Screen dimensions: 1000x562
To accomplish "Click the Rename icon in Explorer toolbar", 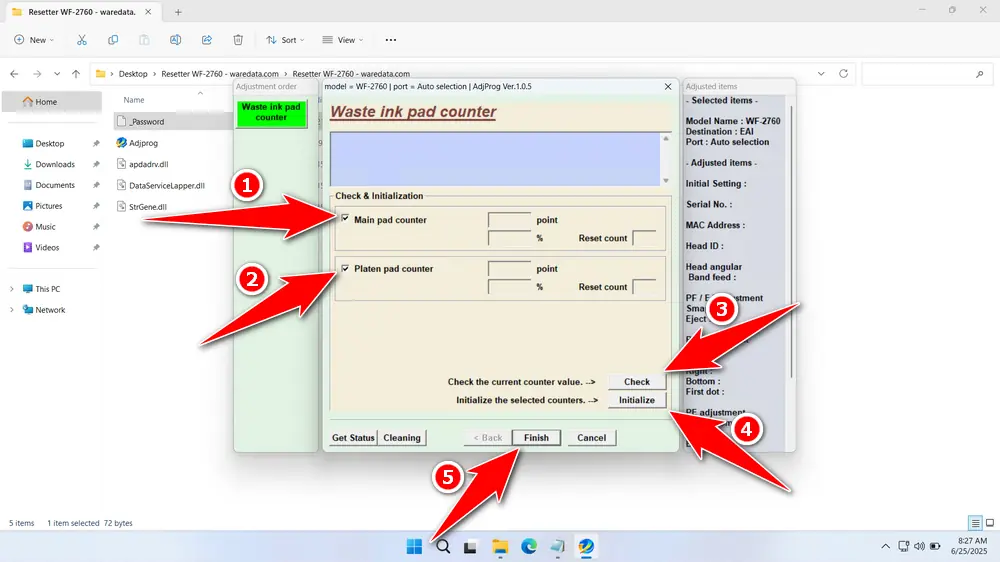I will [175, 40].
